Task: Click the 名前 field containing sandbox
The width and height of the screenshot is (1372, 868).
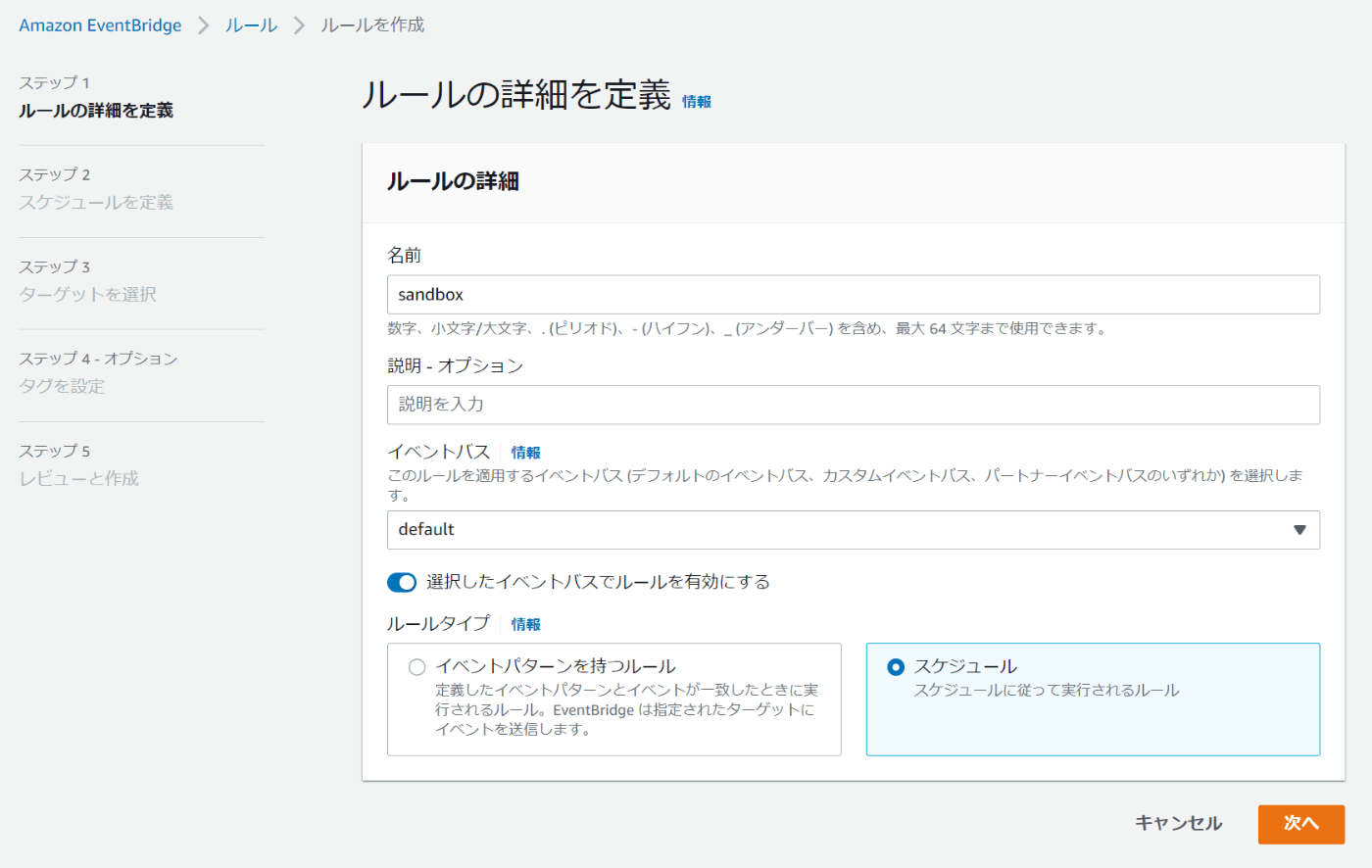Action: coord(854,295)
